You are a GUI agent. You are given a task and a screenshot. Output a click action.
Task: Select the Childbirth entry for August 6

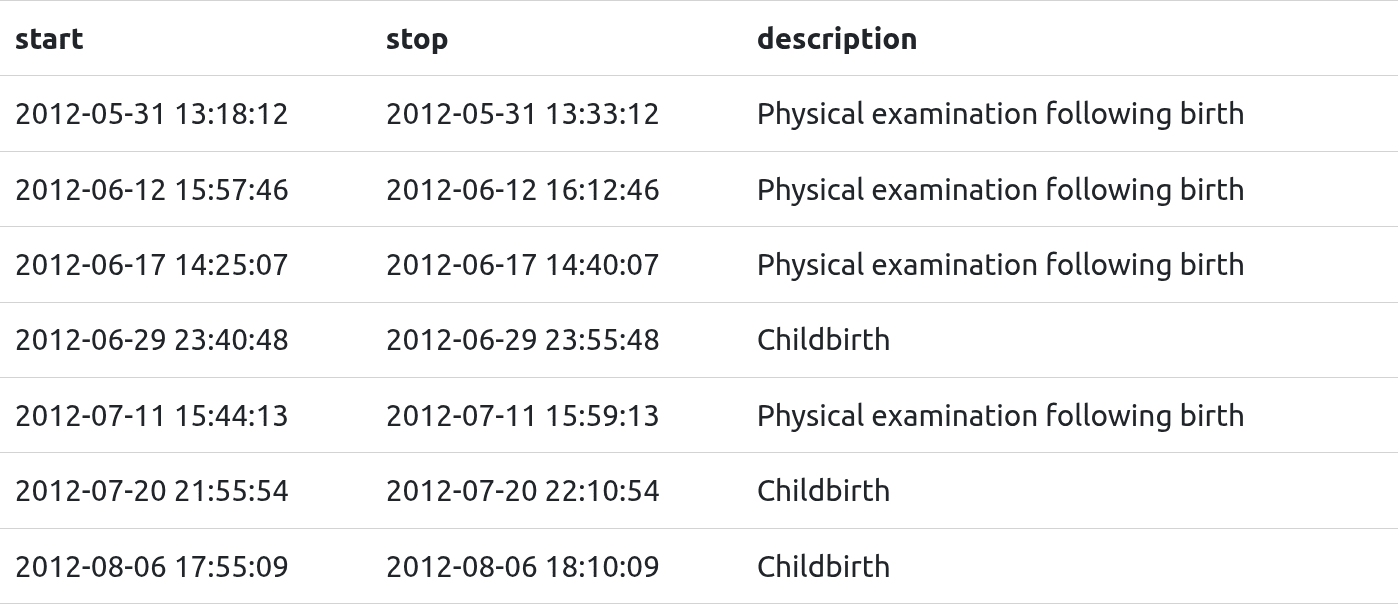click(823, 567)
